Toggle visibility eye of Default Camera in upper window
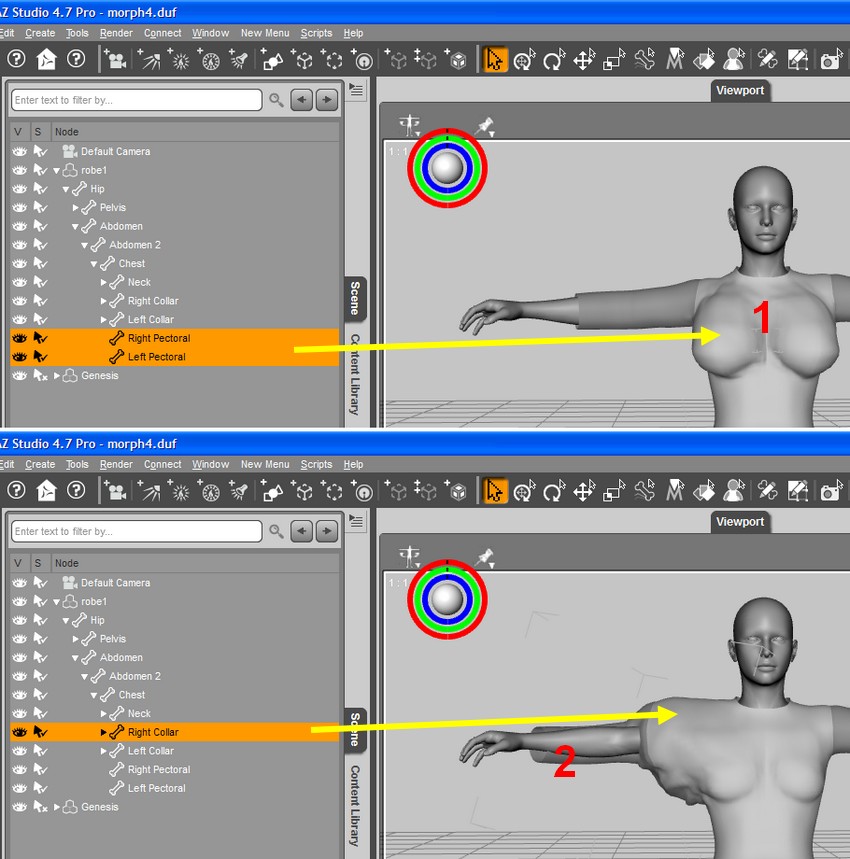Image resolution: width=850 pixels, height=859 pixels. tap(19, 151)
